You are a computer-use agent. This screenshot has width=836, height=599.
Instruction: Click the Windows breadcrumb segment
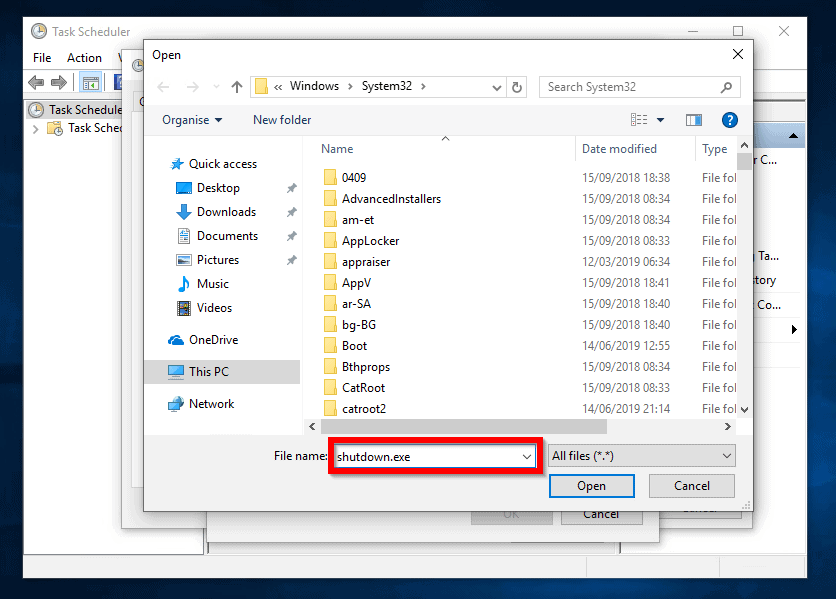coord(314,86)
